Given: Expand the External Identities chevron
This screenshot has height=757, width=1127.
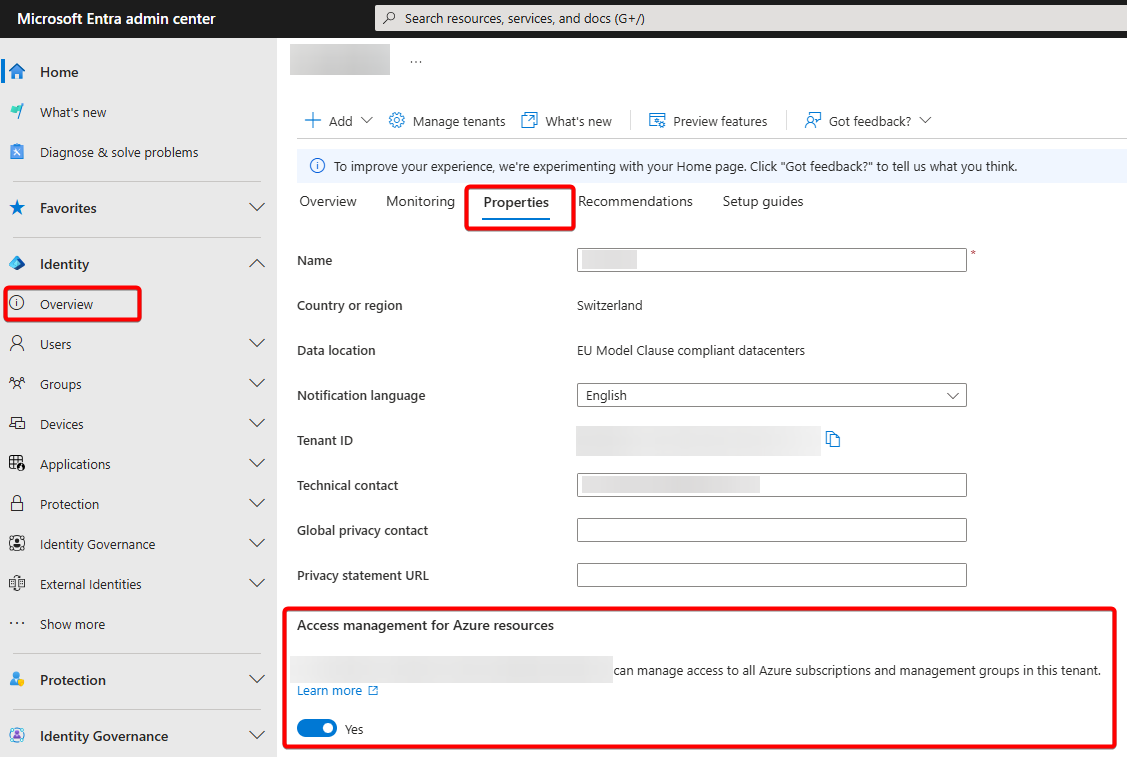Looking at the screenshot, I should coord(257,583).
